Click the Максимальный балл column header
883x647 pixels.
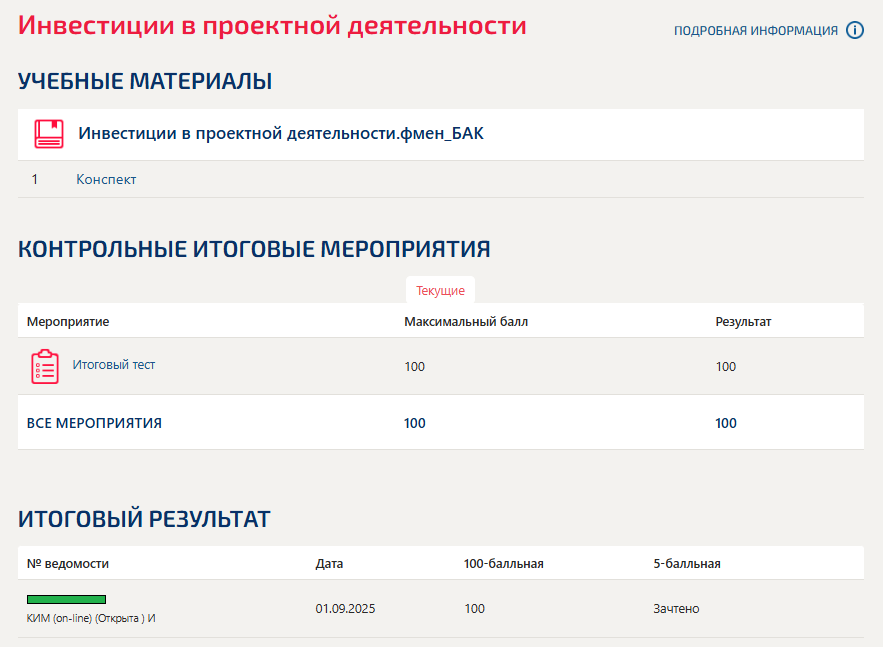(x=466, y=322)
